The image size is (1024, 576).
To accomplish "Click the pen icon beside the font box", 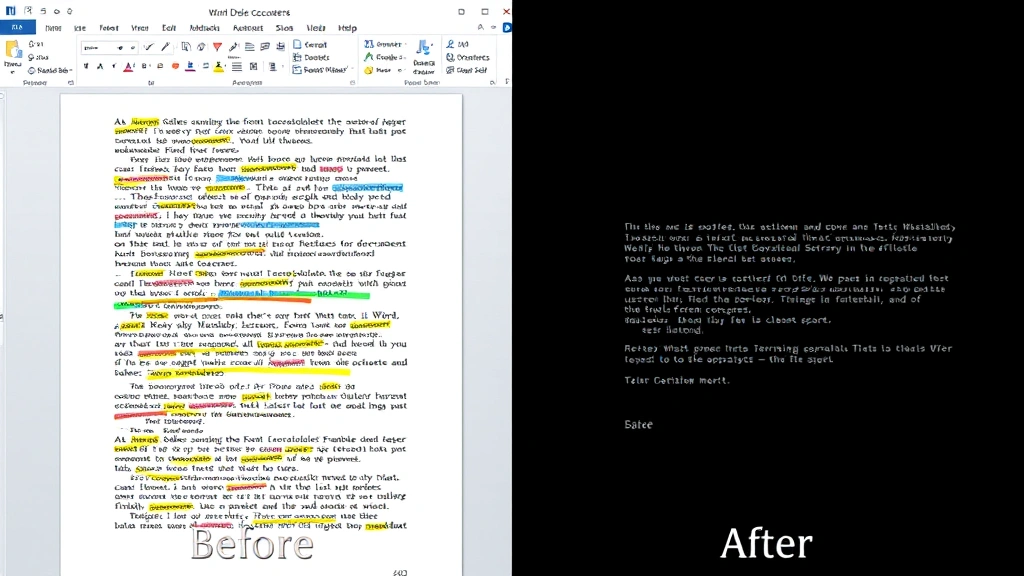I will click(166, 47).
